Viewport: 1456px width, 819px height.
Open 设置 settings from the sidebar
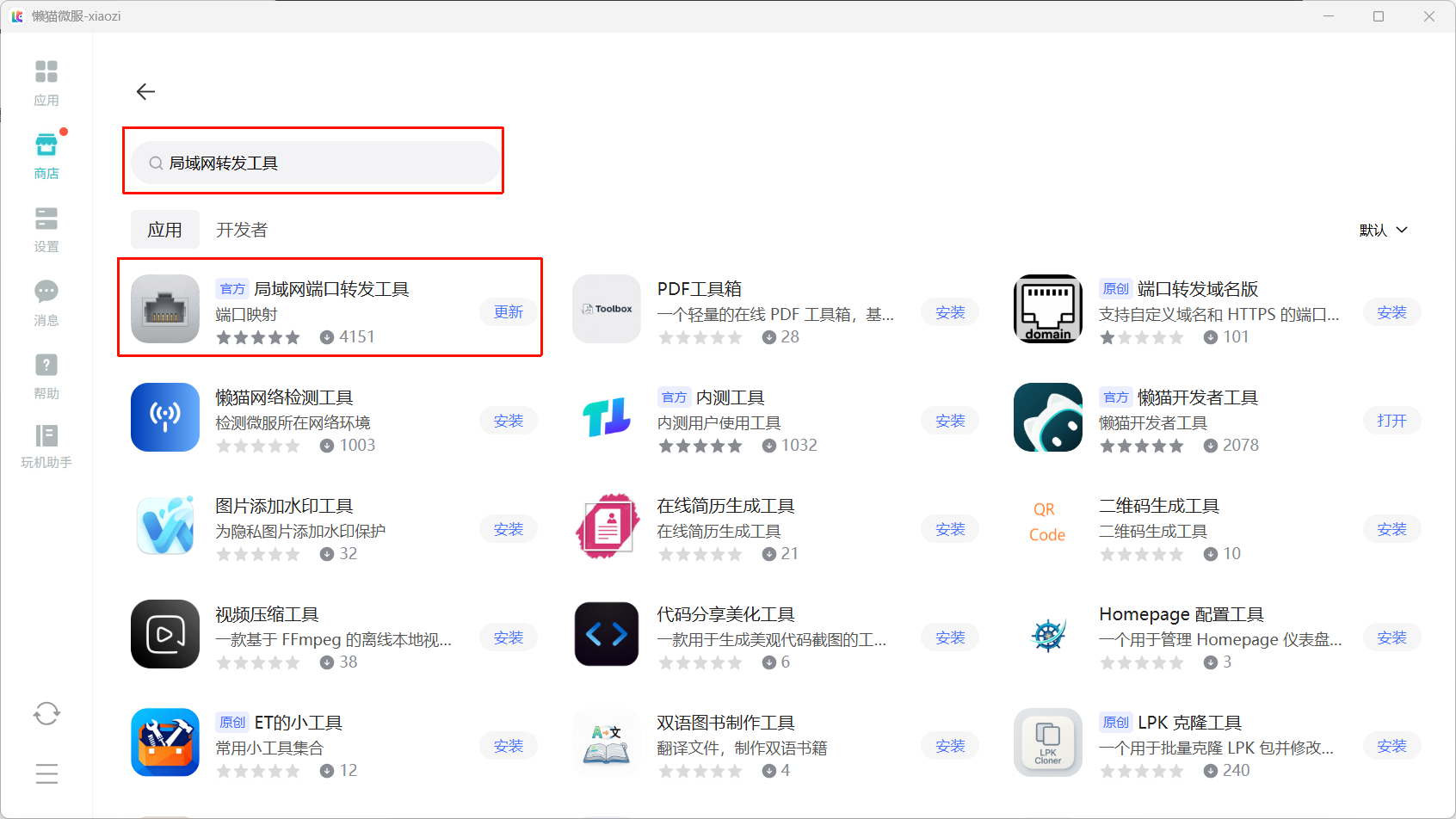tap(46, 230)
